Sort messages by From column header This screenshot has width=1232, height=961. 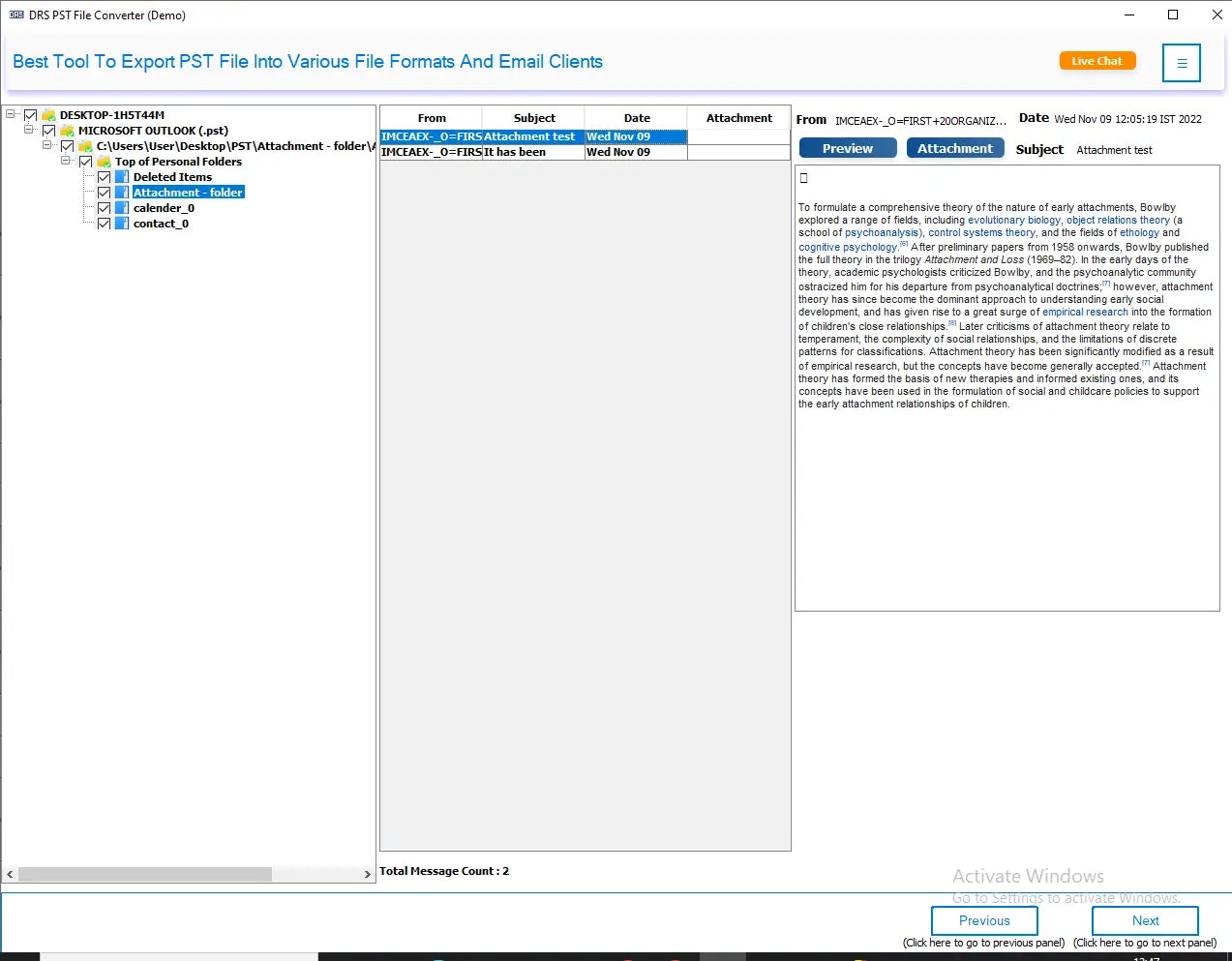coord(432,118)
